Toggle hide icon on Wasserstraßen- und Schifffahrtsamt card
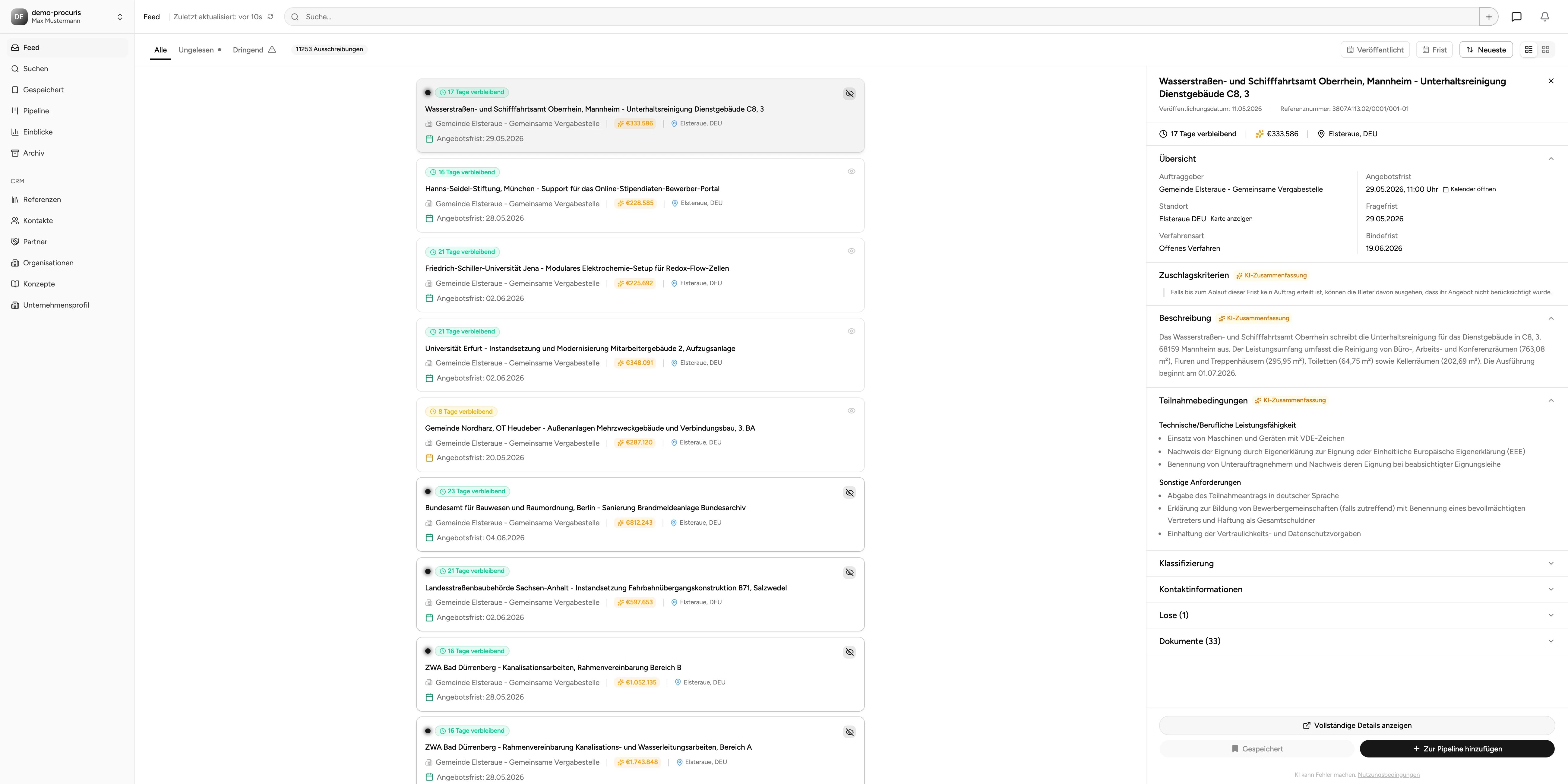The height and width of the screenshot is (784, 1568). click(849, 93)
